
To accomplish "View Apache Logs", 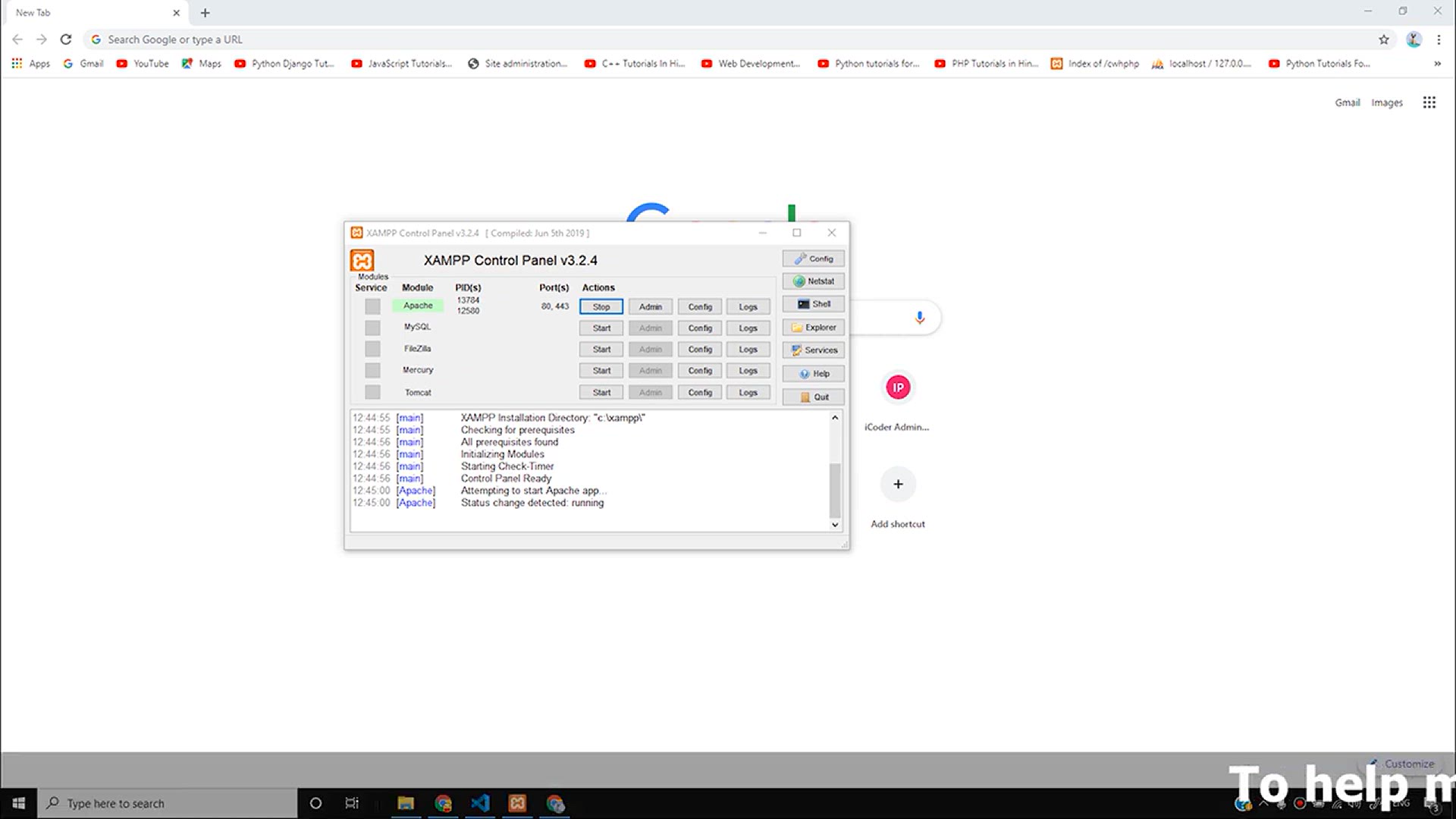I will point(748,307).
